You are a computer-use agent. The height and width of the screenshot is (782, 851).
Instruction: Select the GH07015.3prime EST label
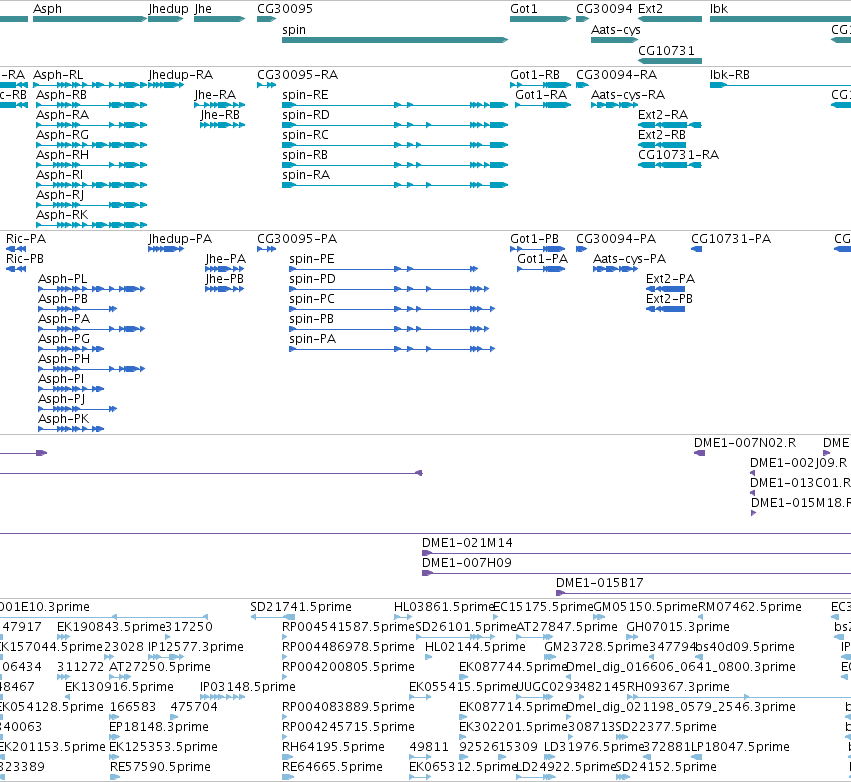[678, 627]
